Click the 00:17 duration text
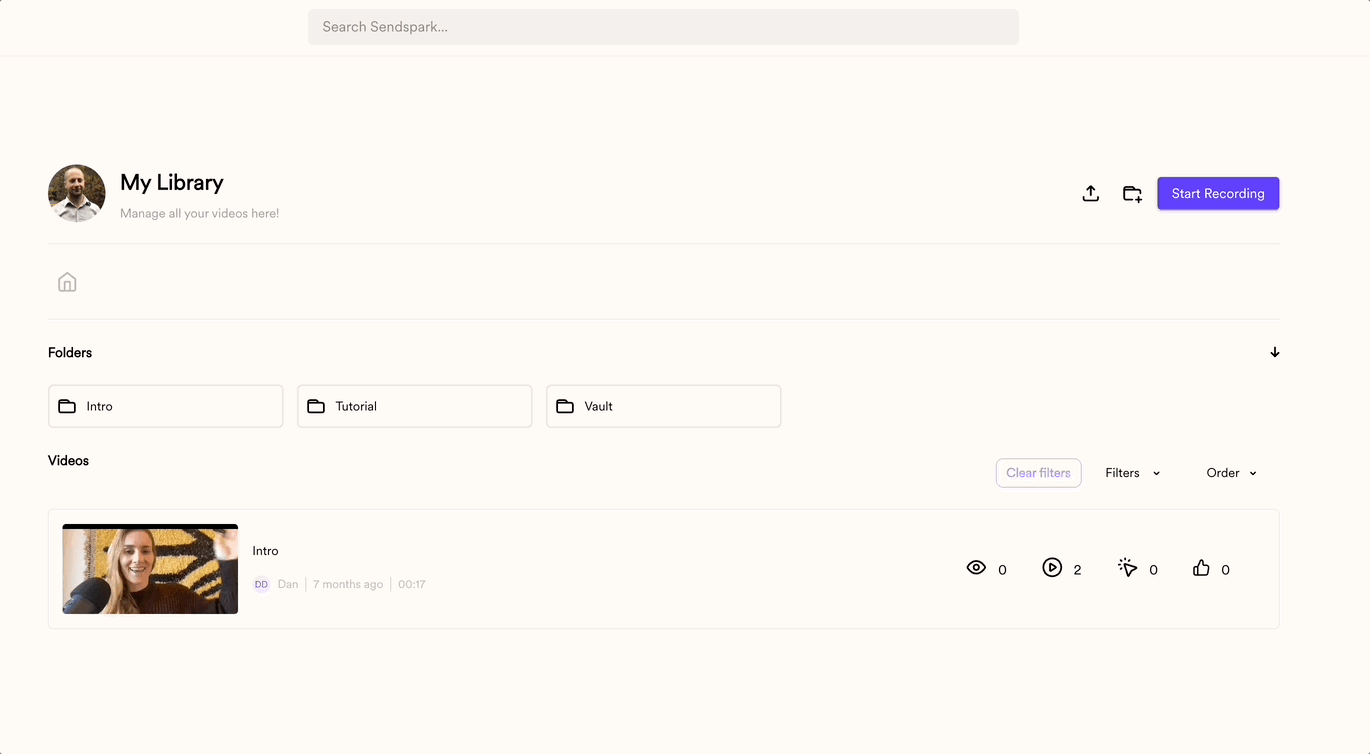1370x754 pixels. pos(412,584)
